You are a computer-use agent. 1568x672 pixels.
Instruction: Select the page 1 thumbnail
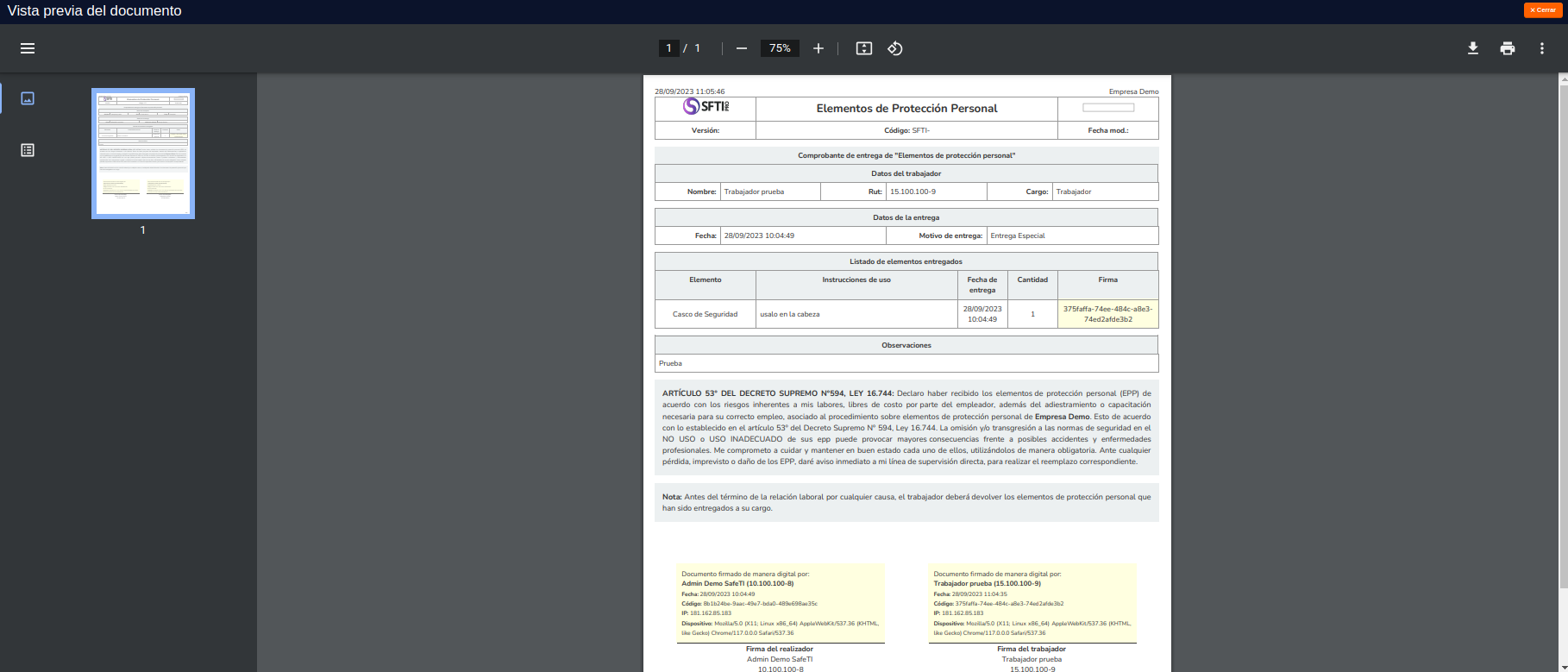(143, 154)
